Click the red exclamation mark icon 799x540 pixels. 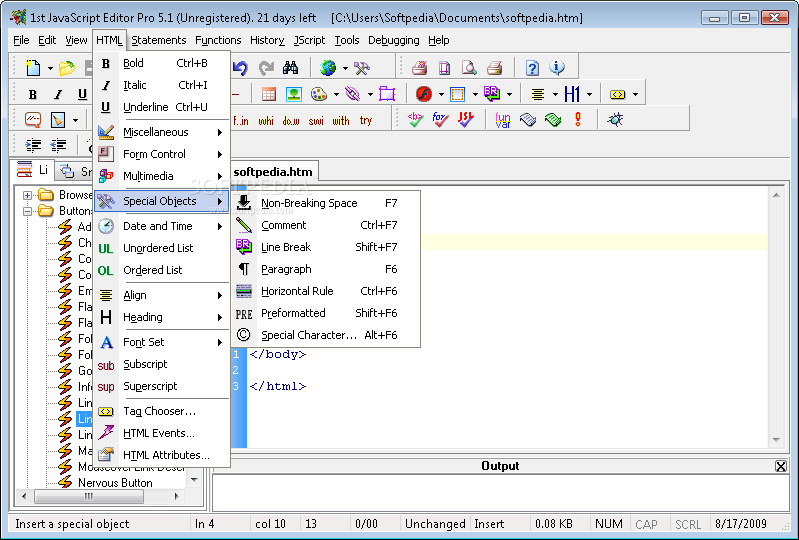(578, 120)
